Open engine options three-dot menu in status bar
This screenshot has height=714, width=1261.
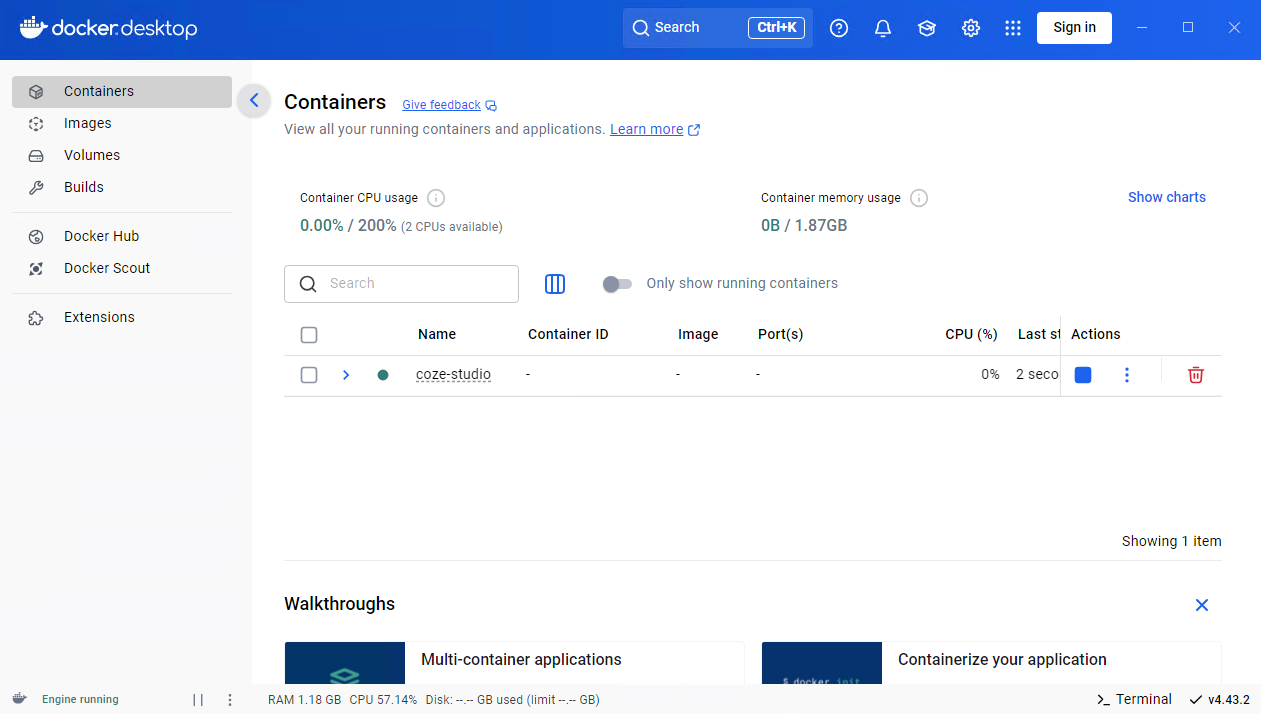(x=230, y=700)
